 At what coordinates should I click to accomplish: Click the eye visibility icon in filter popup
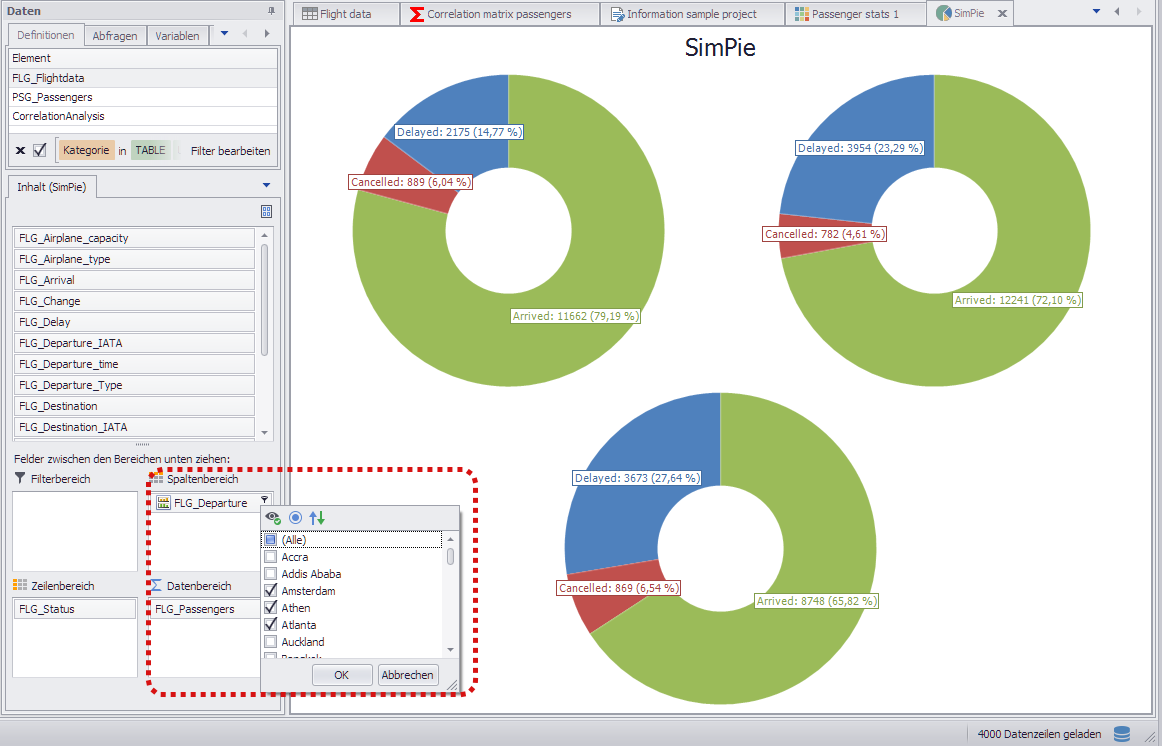click(x=272, y=517)
